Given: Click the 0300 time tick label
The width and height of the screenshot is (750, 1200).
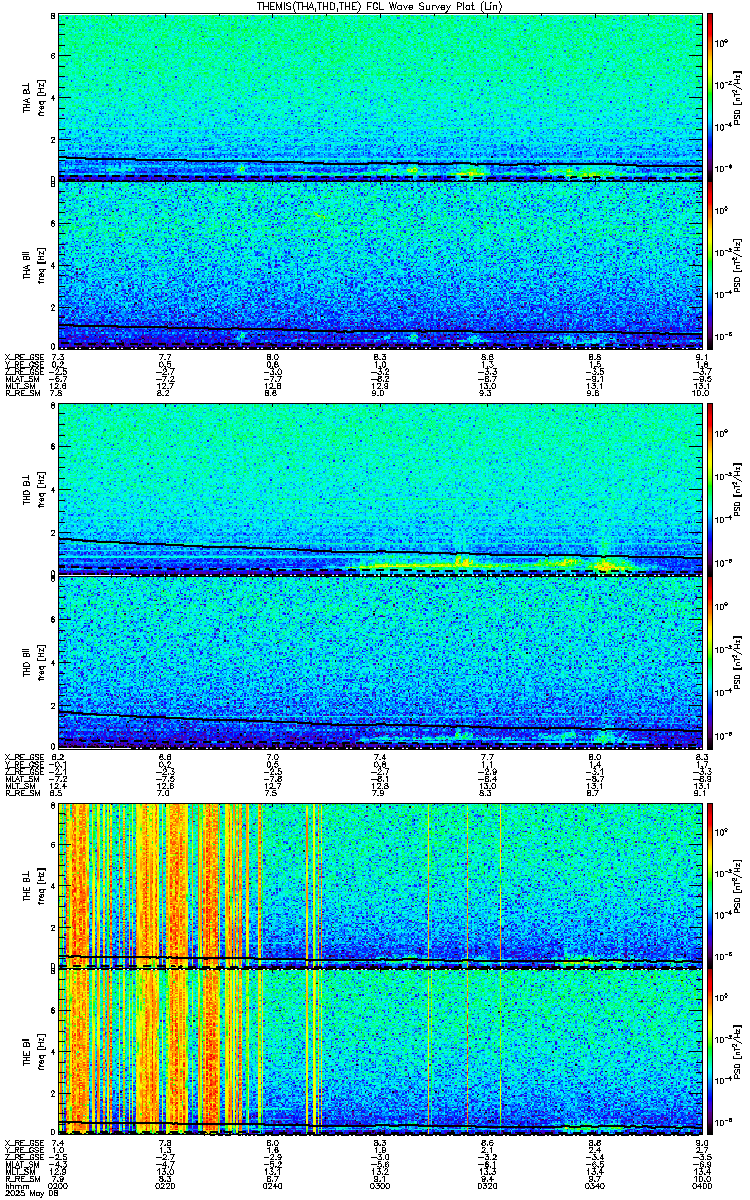Looking at the screenshot, I should 380,1185.
